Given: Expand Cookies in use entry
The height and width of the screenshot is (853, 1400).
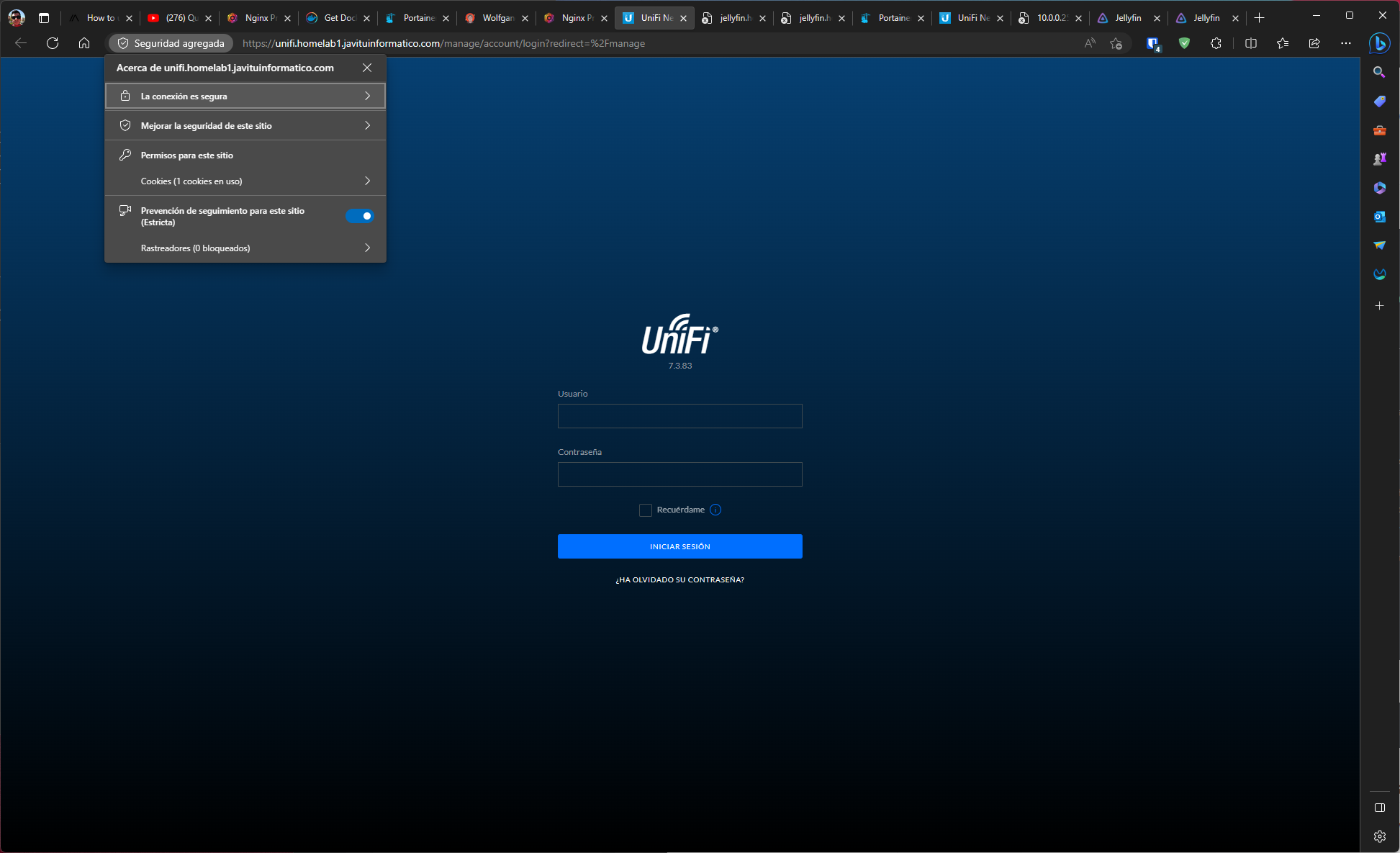Looking at the screenshot, I should pyautogui.click(x=245, y=181).
